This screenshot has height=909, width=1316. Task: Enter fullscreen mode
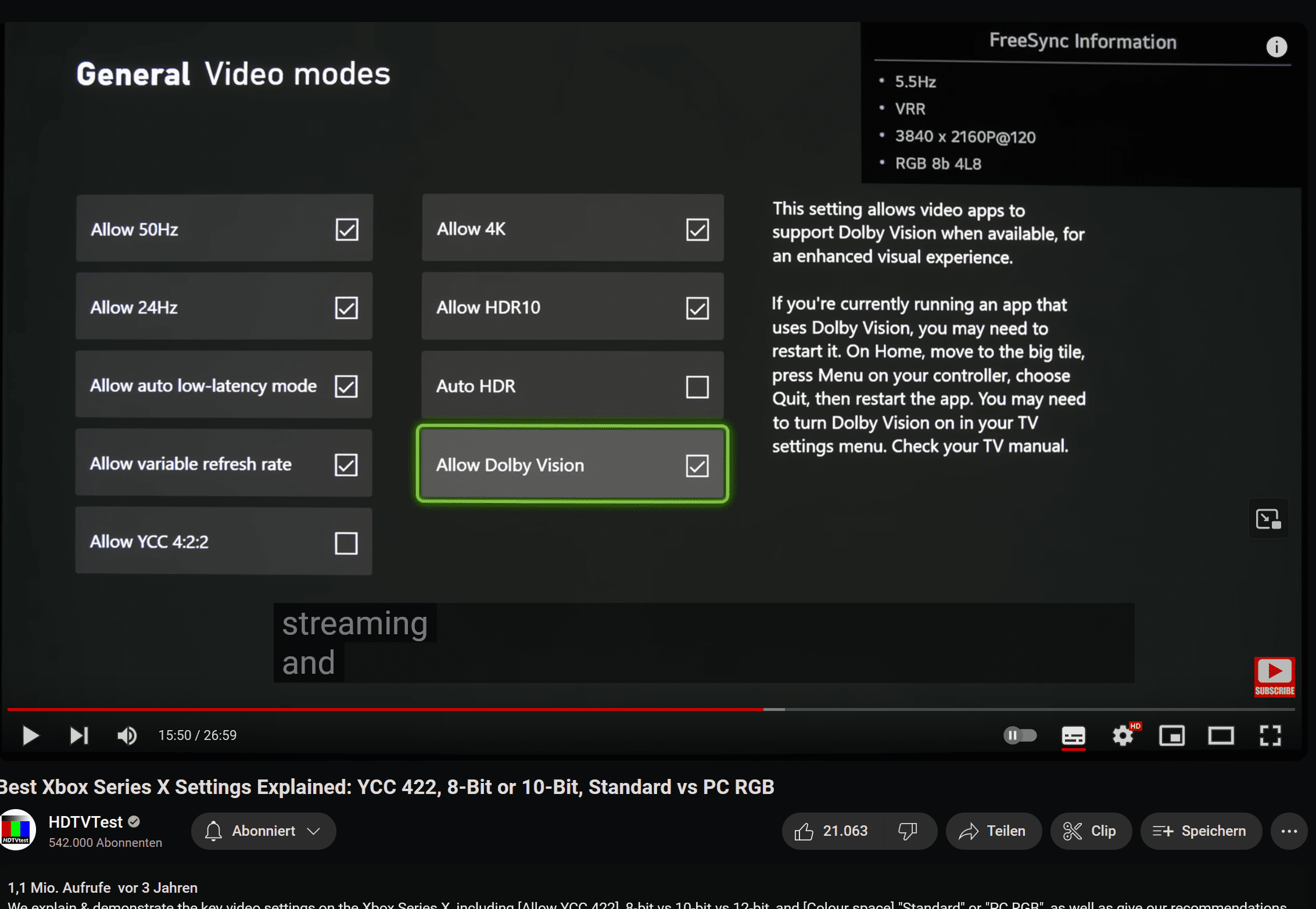[1271, 735]
